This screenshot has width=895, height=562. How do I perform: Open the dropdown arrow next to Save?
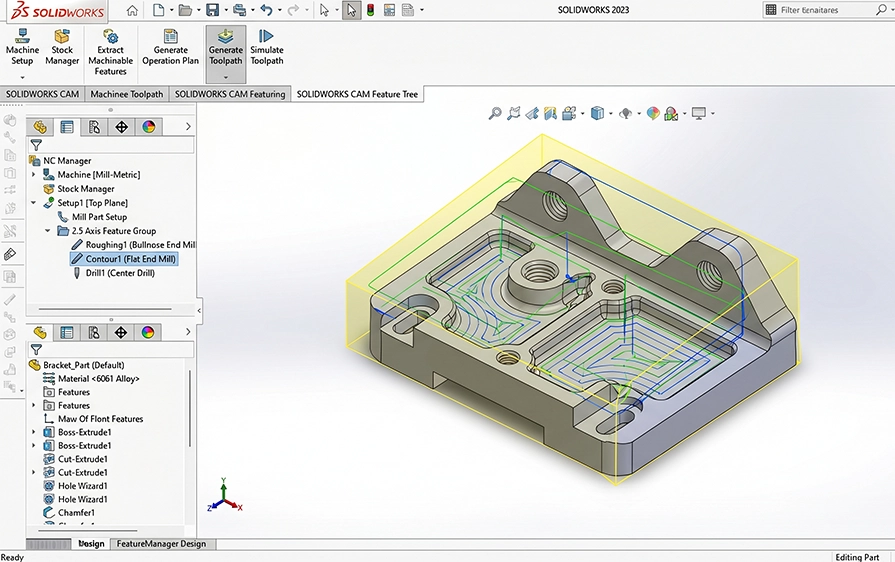coord(226,10)
